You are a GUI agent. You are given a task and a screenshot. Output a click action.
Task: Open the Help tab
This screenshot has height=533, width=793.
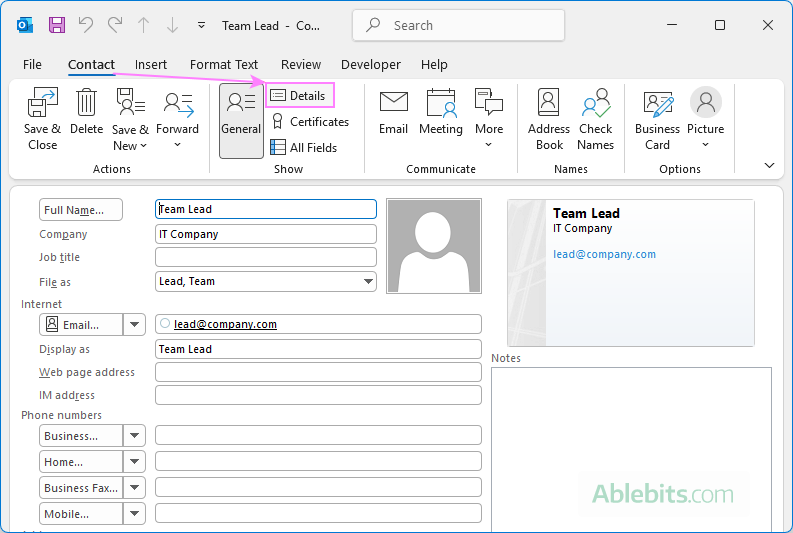tap(434, 65)
